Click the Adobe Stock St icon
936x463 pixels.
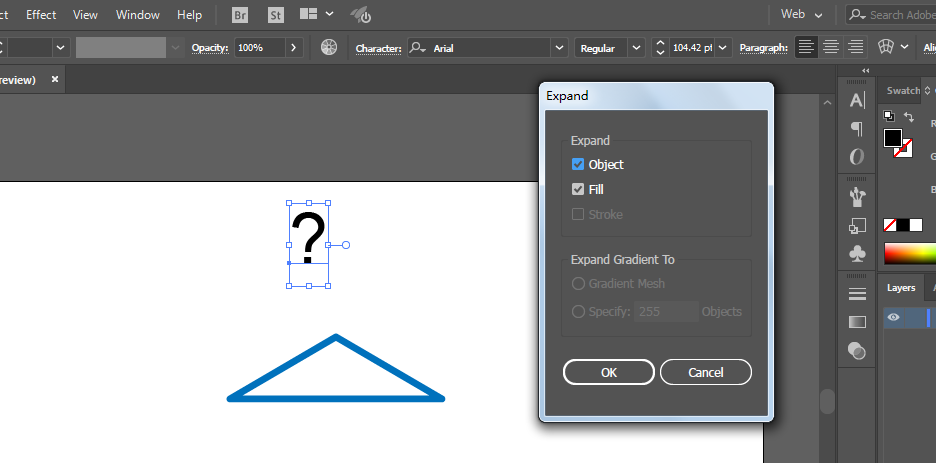275,15
